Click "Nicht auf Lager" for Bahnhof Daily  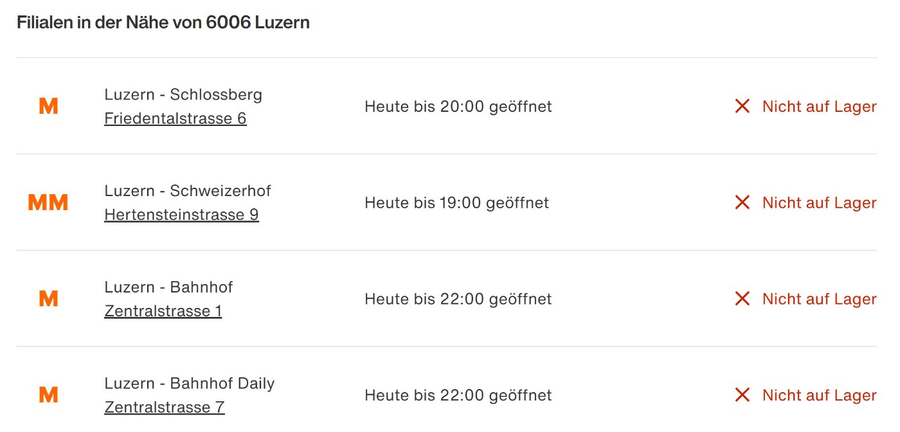[819, 395]
